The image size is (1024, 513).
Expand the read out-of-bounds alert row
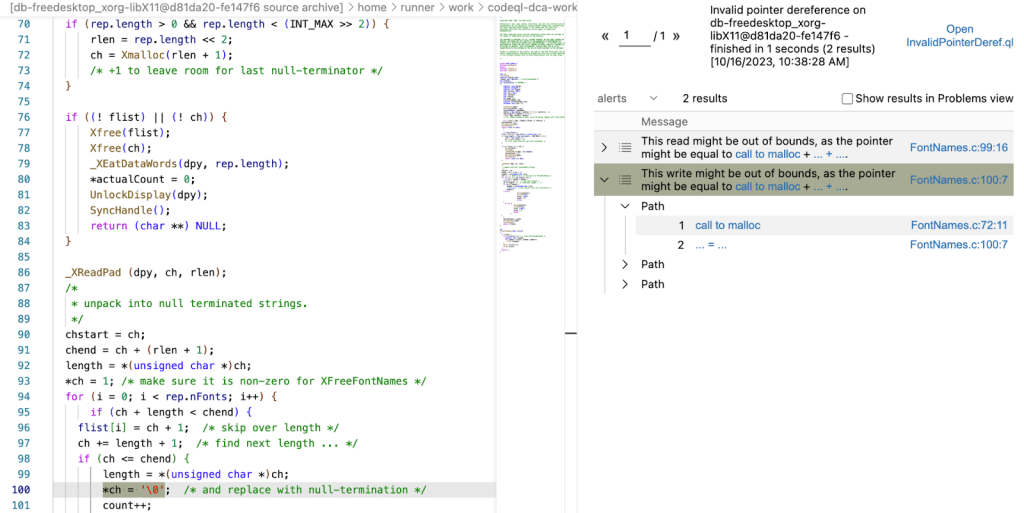tap(604, 148)
